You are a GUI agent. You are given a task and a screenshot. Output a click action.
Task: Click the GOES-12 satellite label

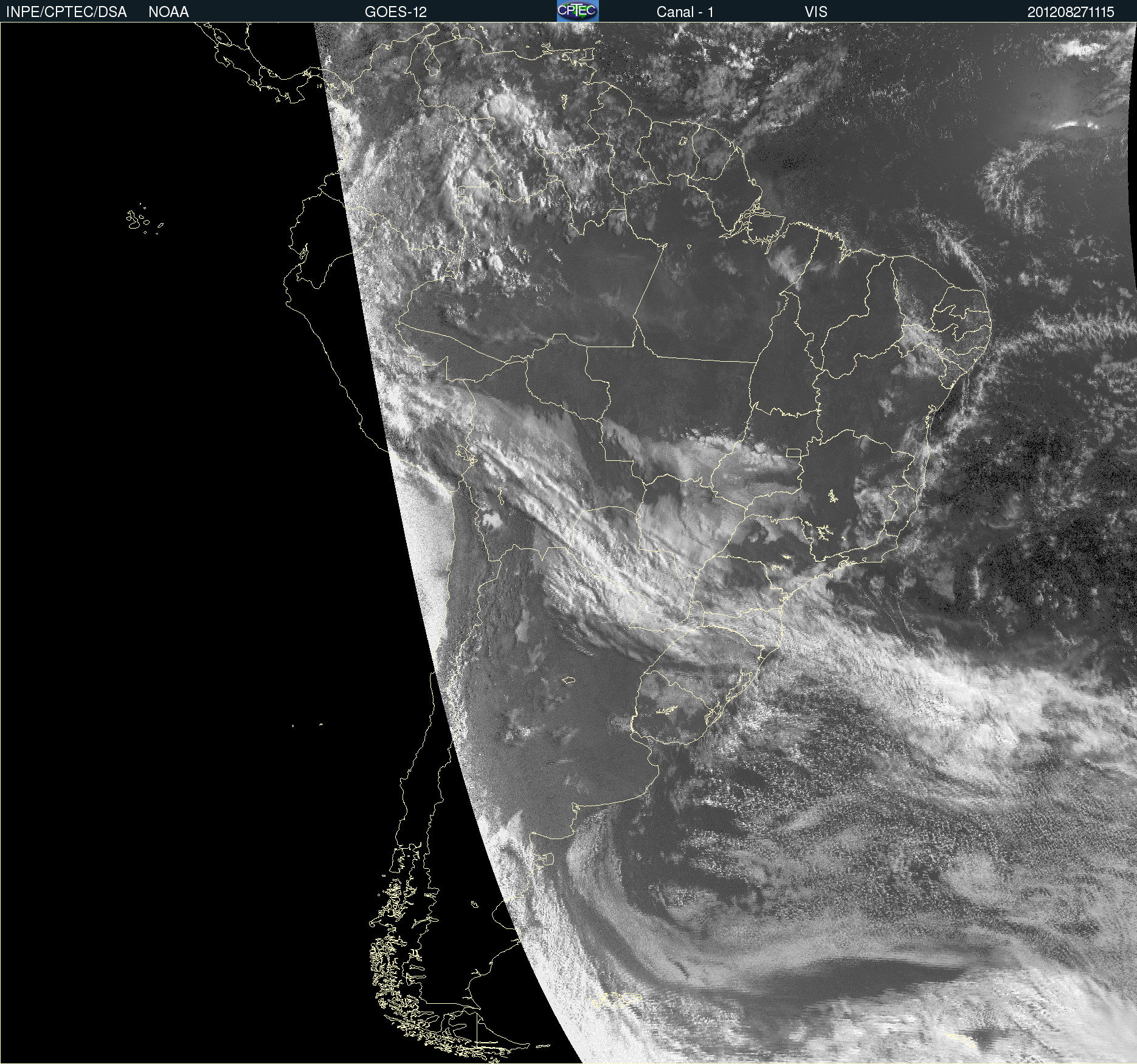click(396, 12)
